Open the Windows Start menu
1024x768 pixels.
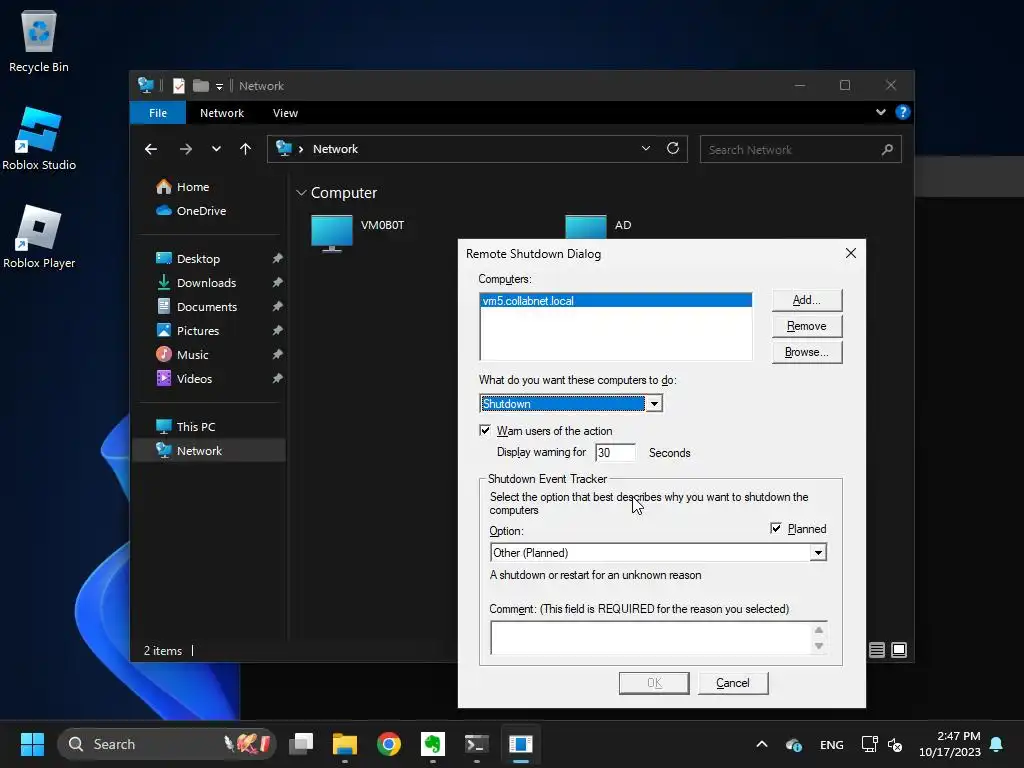click(x=32, y=744)
